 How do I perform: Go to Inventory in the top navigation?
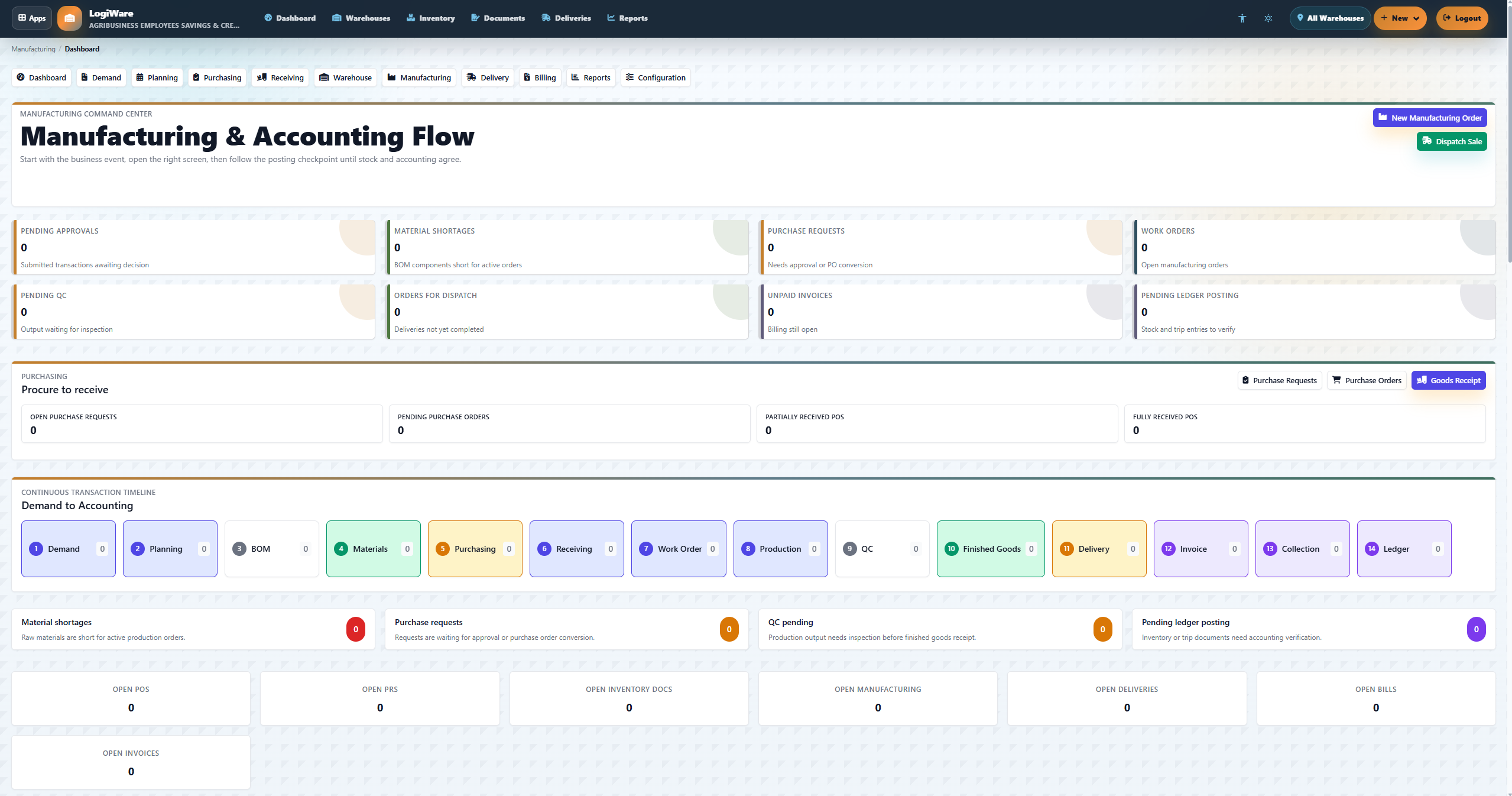430,18
